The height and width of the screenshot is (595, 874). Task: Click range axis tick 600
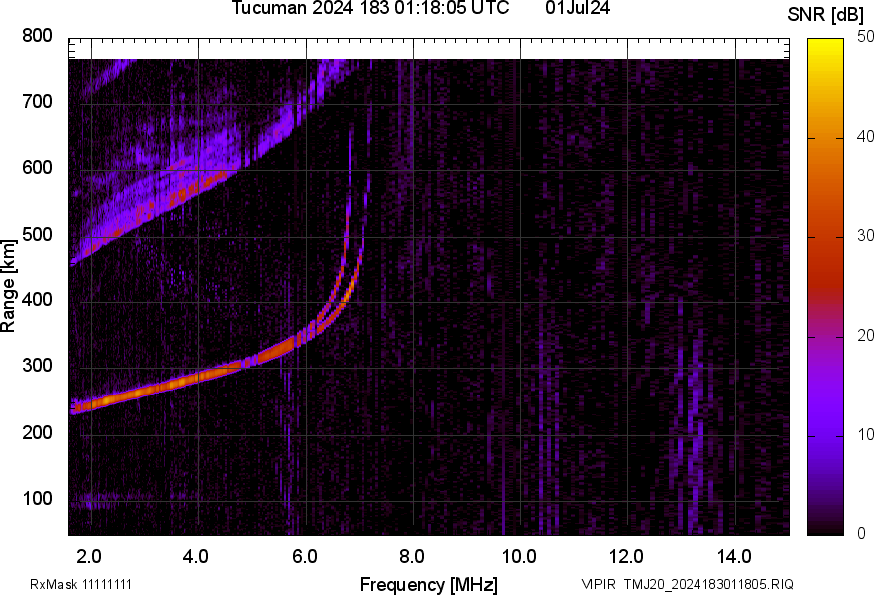tap(37, 168)
